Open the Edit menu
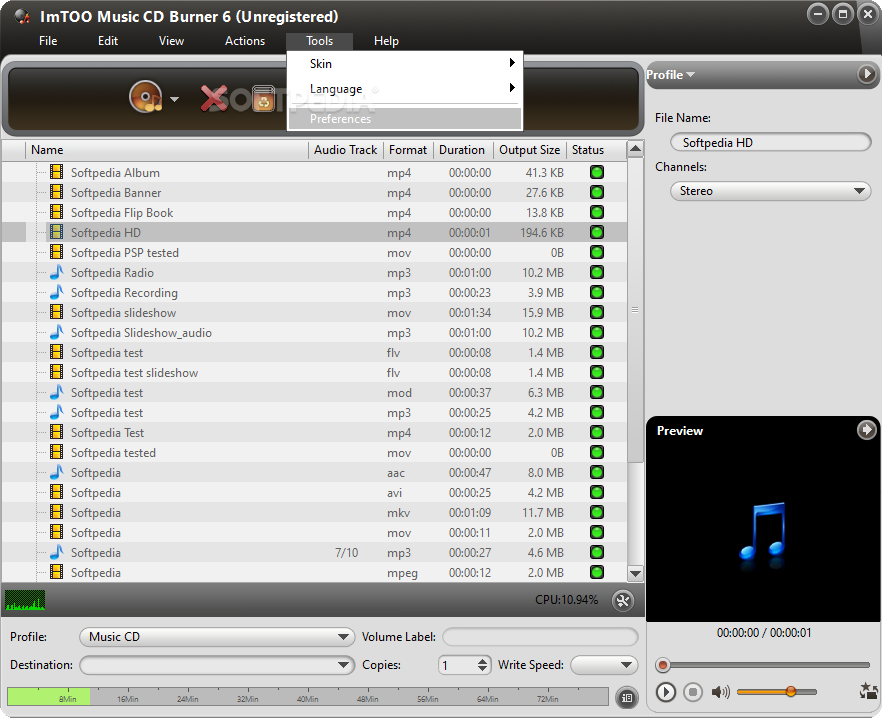 [107, 41]
